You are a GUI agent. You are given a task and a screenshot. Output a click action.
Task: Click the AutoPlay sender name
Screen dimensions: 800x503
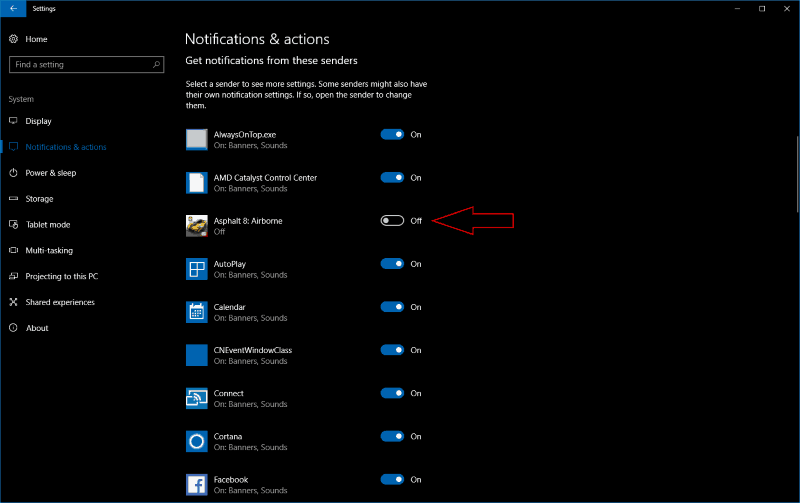[x=230, y=264]
